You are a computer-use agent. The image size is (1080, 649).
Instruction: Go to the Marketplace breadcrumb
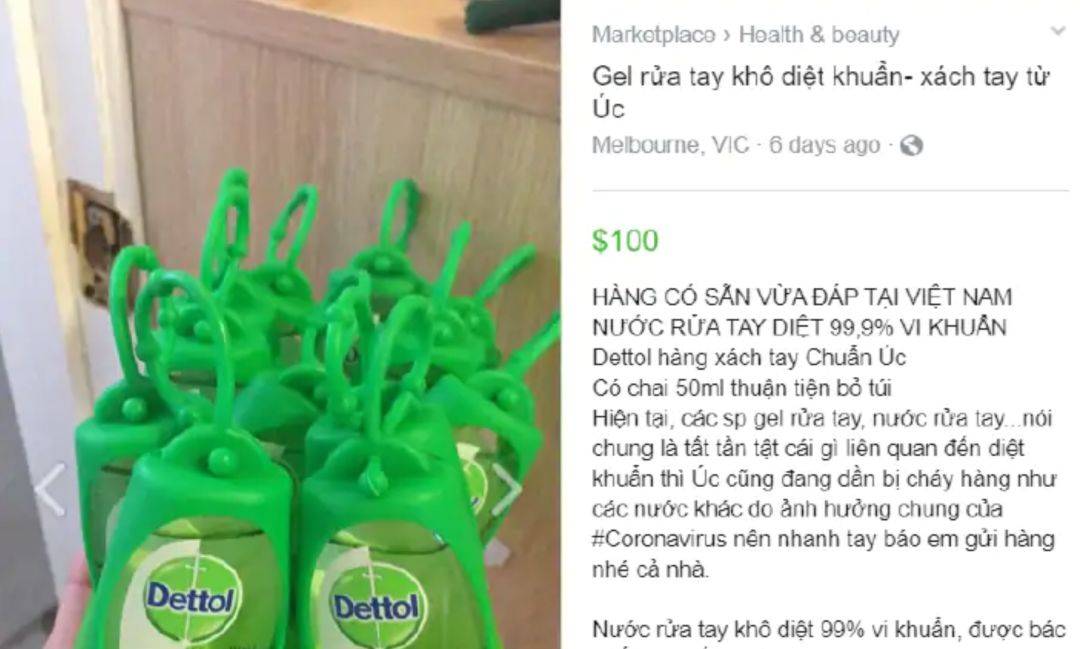click(x=653, y=34)
